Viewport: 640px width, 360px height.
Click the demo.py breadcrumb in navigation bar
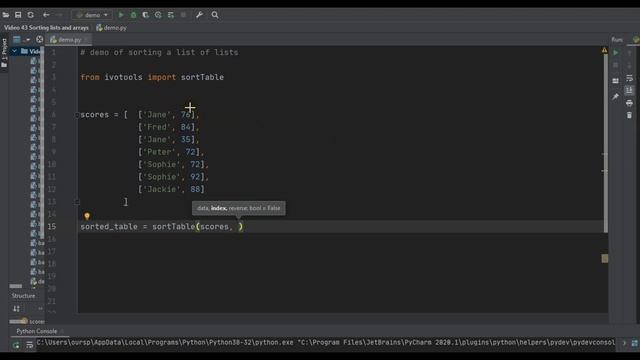pos(111,28)
